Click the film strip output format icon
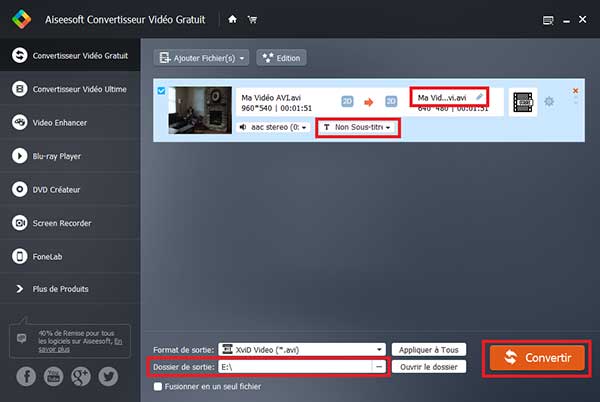This screenshot has height=402, width=600. 522,102
